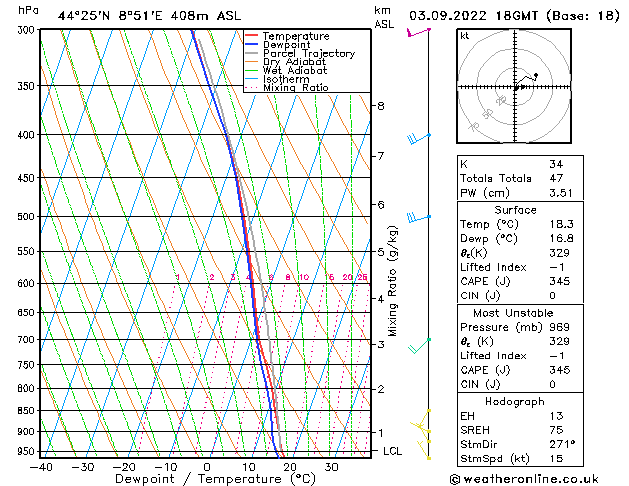Click the gray Parcel Trajectory legend swatch

pyautogui.click(x=251, y=53)
